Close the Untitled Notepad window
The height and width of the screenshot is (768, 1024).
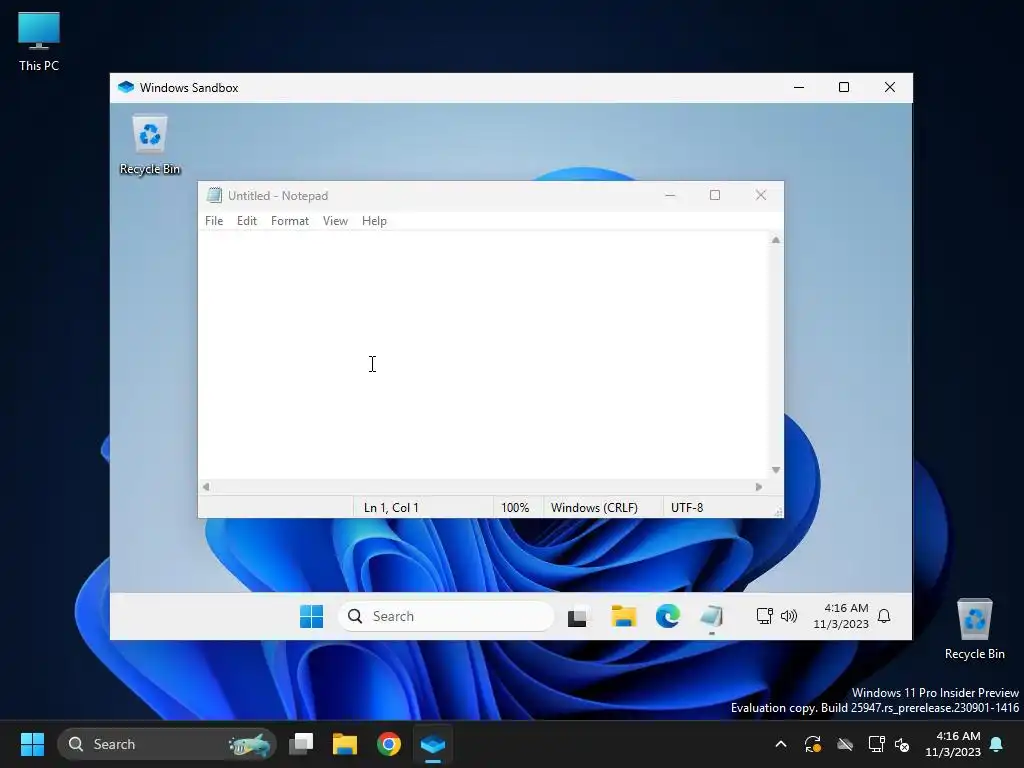click(761, 195)
